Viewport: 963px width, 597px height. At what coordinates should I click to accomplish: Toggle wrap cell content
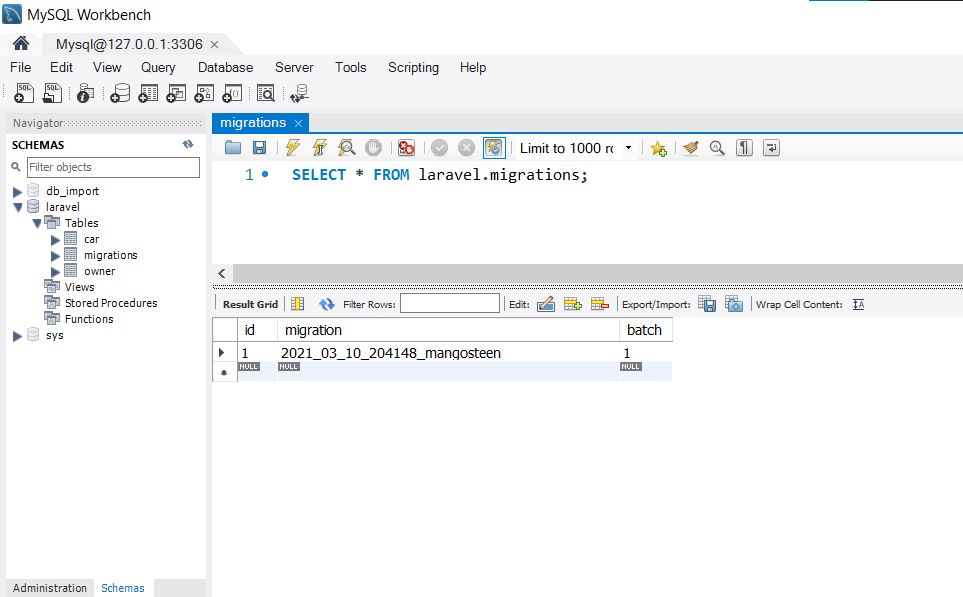pyautogui.click(x=859, y=304)
